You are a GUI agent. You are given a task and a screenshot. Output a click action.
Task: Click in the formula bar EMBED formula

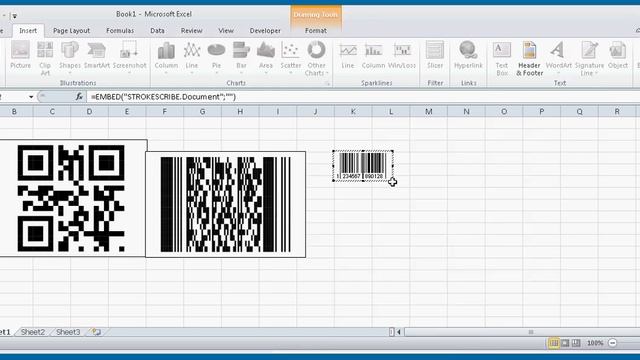coord(163,97)
